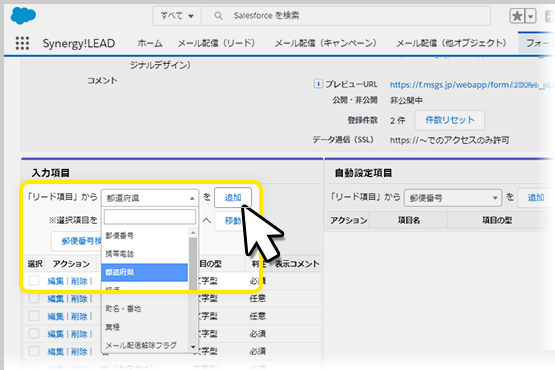Open the 郵便番号 dropdown in 自動設定項目
This screenshot has width=555, height=370.
[453, 198]
